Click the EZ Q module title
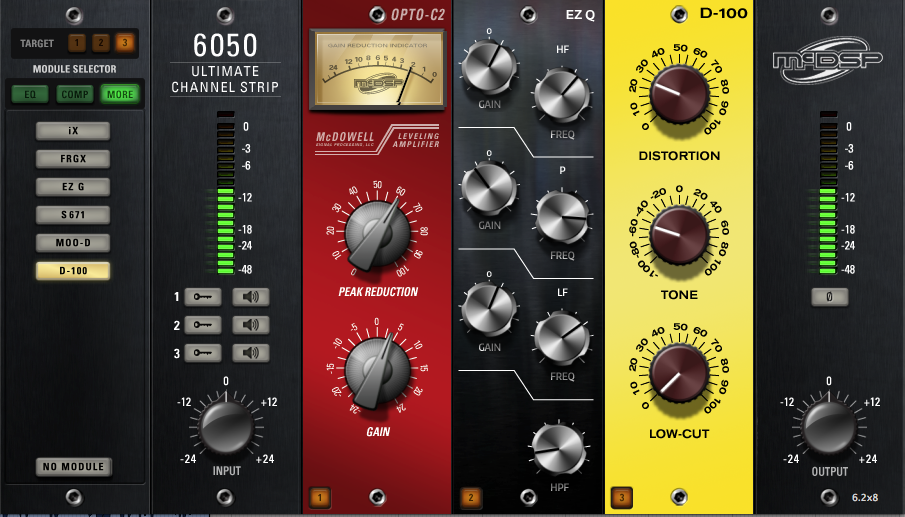The height and width of the screenshot is (517, 905). [580, 15]
